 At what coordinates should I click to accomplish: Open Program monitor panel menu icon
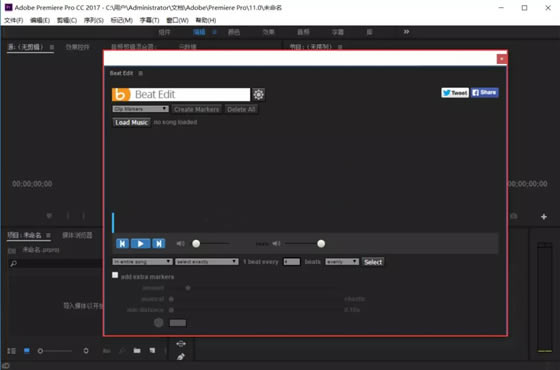tap(340, 47)
